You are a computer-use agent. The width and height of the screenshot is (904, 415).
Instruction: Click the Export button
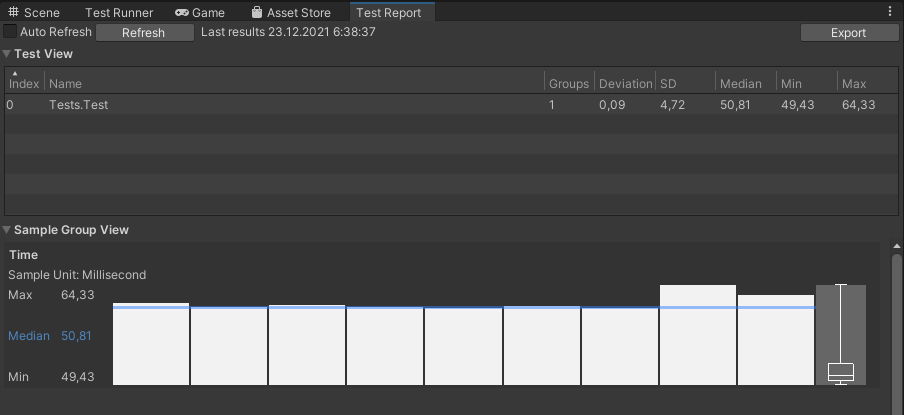pyautogui.click(x=848, y=33)
